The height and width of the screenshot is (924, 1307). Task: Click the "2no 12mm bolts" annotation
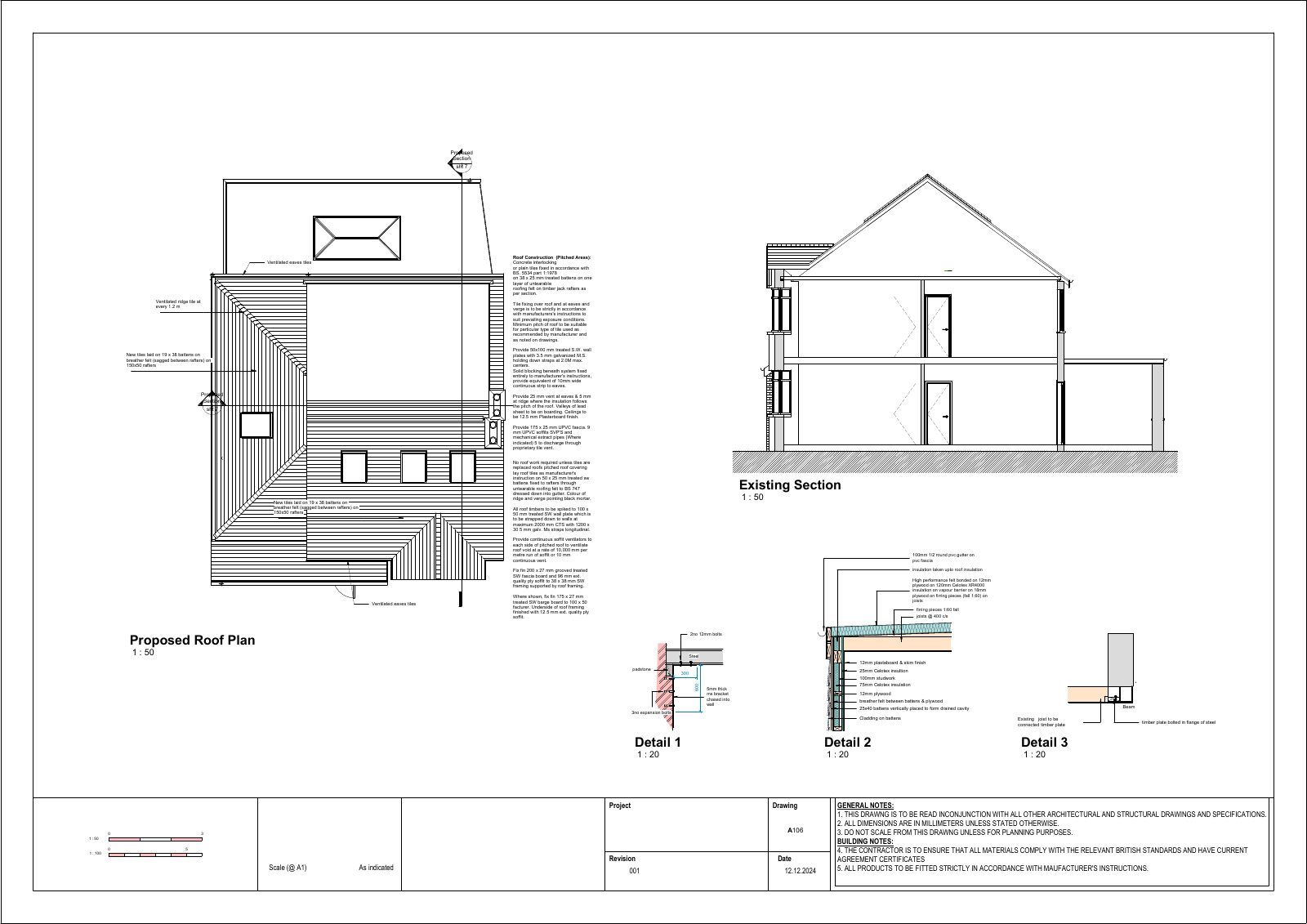point(706,634)
